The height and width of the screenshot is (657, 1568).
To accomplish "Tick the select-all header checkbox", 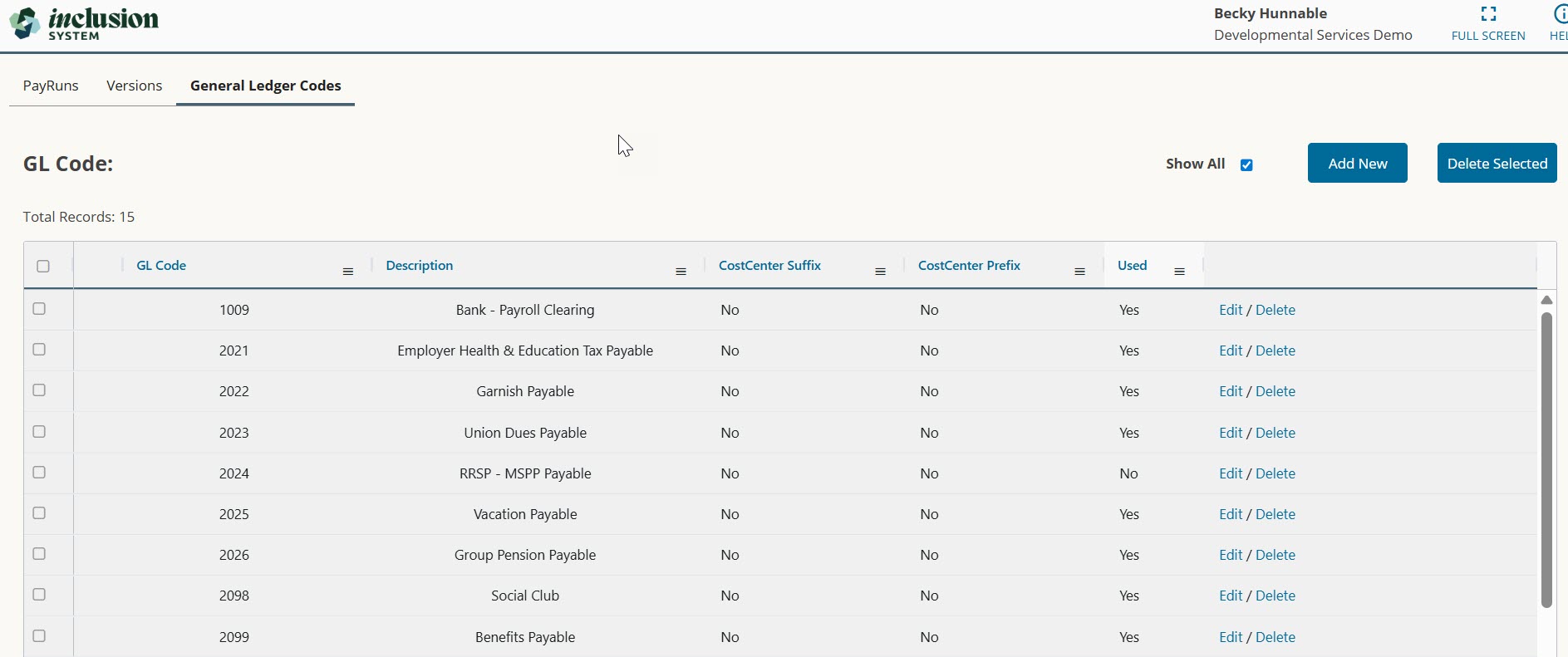I will (43, 266).
